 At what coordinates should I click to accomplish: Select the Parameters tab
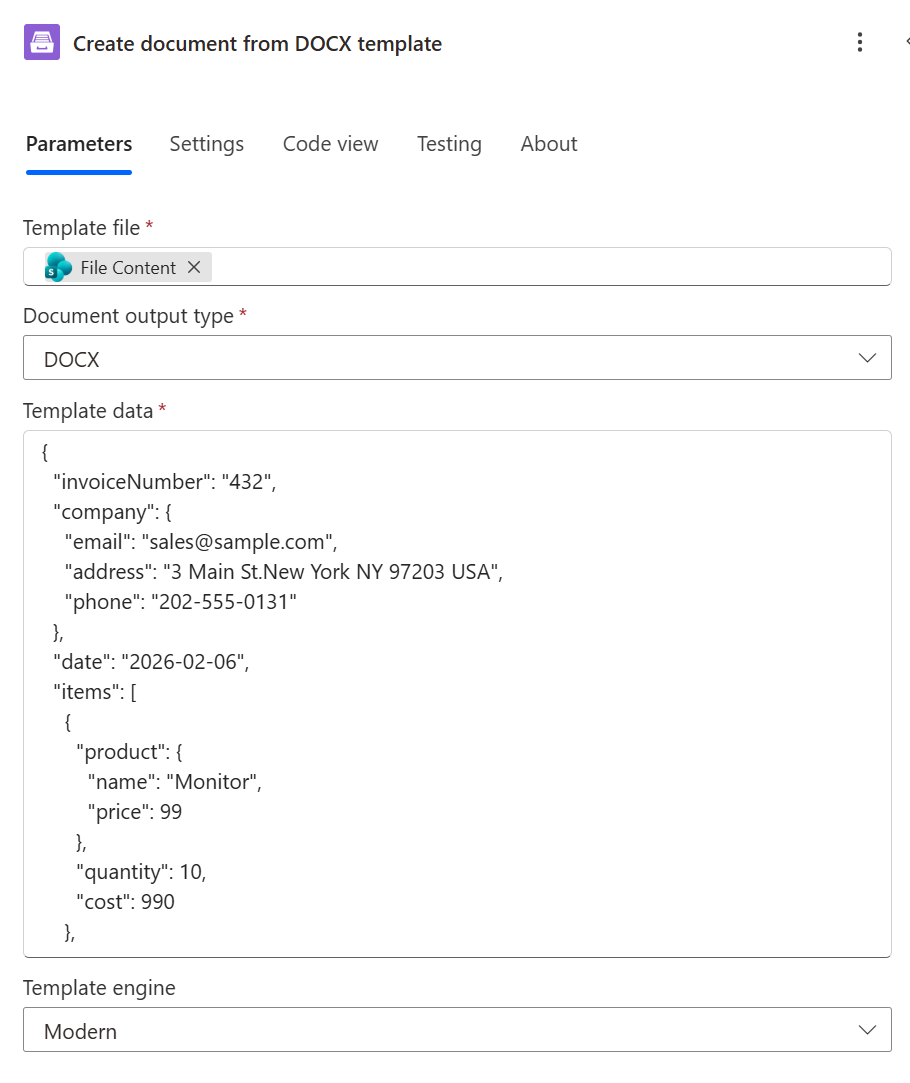coord(78,144)
